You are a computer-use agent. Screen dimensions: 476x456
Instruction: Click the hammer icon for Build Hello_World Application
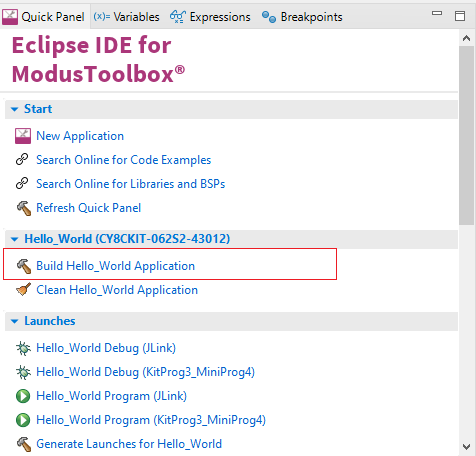point(23,266)
